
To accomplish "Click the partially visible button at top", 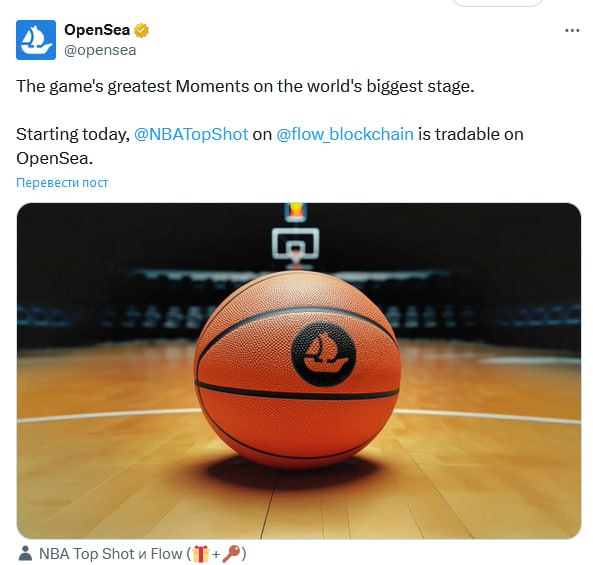I will pyautogui.click(x=497, y=3).
